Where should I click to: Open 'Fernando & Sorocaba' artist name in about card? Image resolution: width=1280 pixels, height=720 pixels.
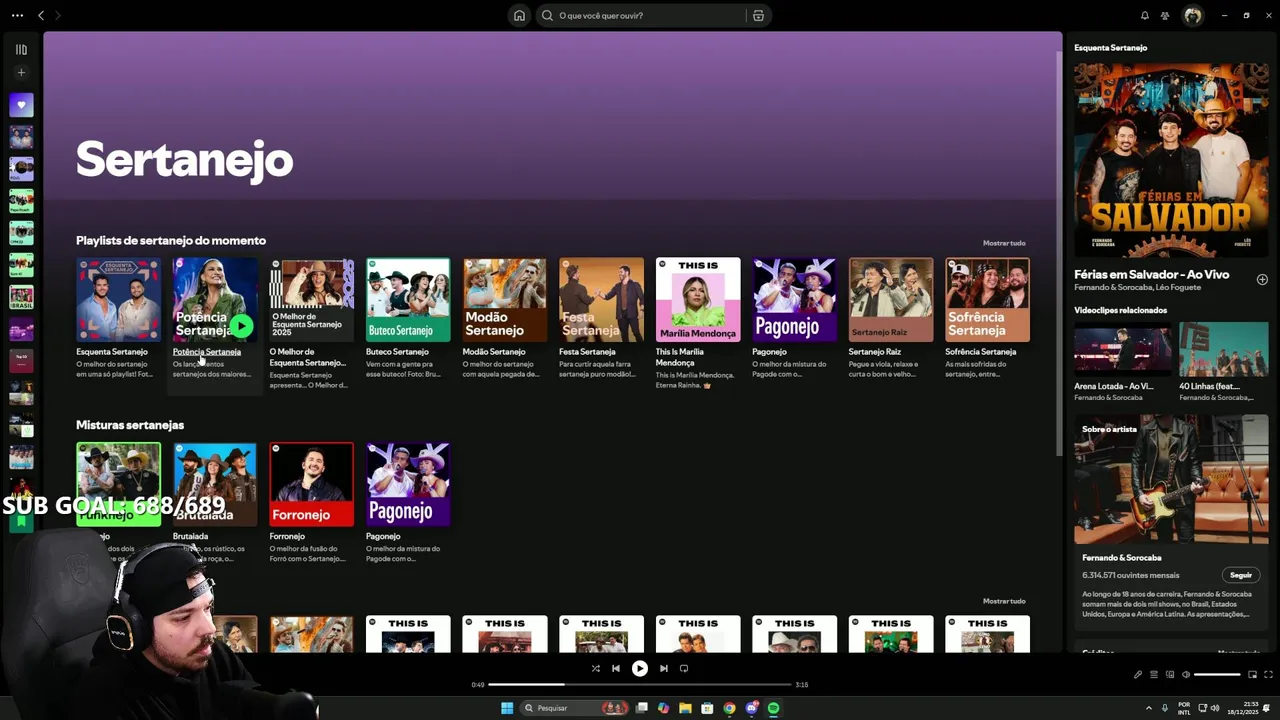[1122, 558]
